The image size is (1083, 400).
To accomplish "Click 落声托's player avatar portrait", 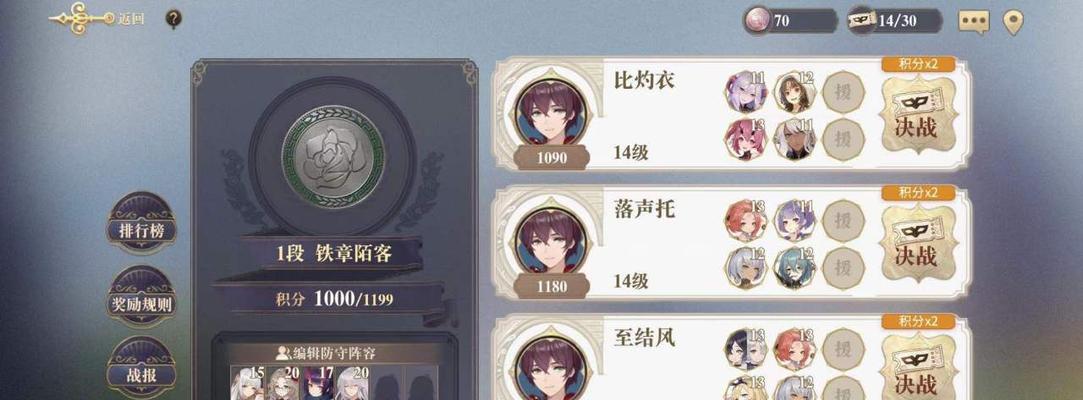I will [x=550, y=241].
